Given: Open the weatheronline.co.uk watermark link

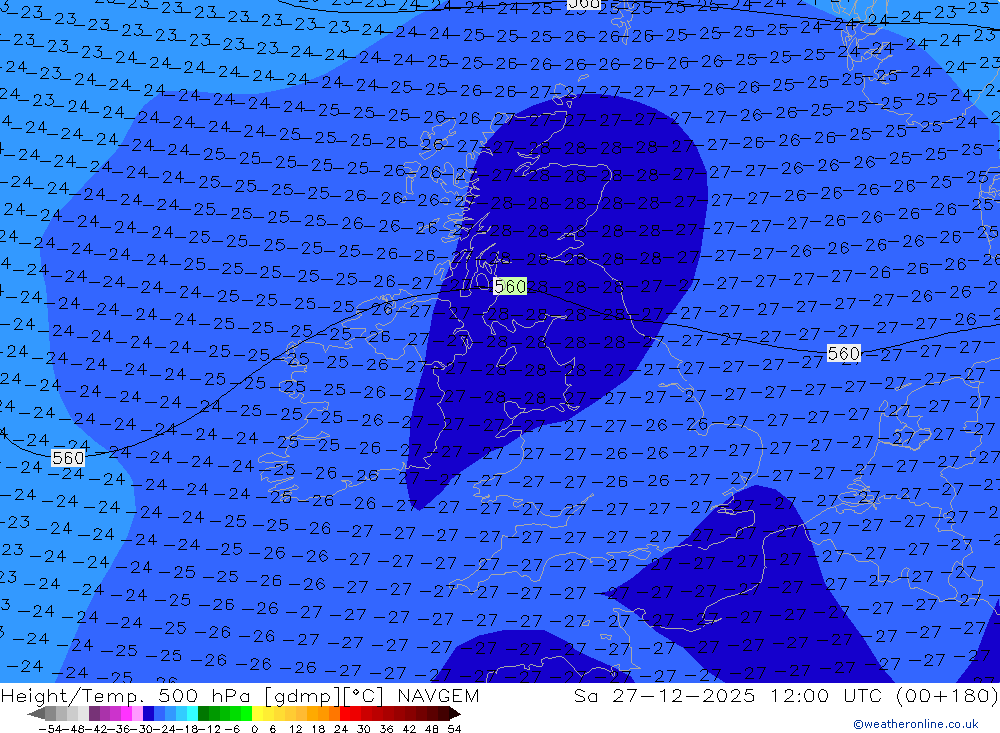Looking at the screenshot, I should click(x=915, y=724).
